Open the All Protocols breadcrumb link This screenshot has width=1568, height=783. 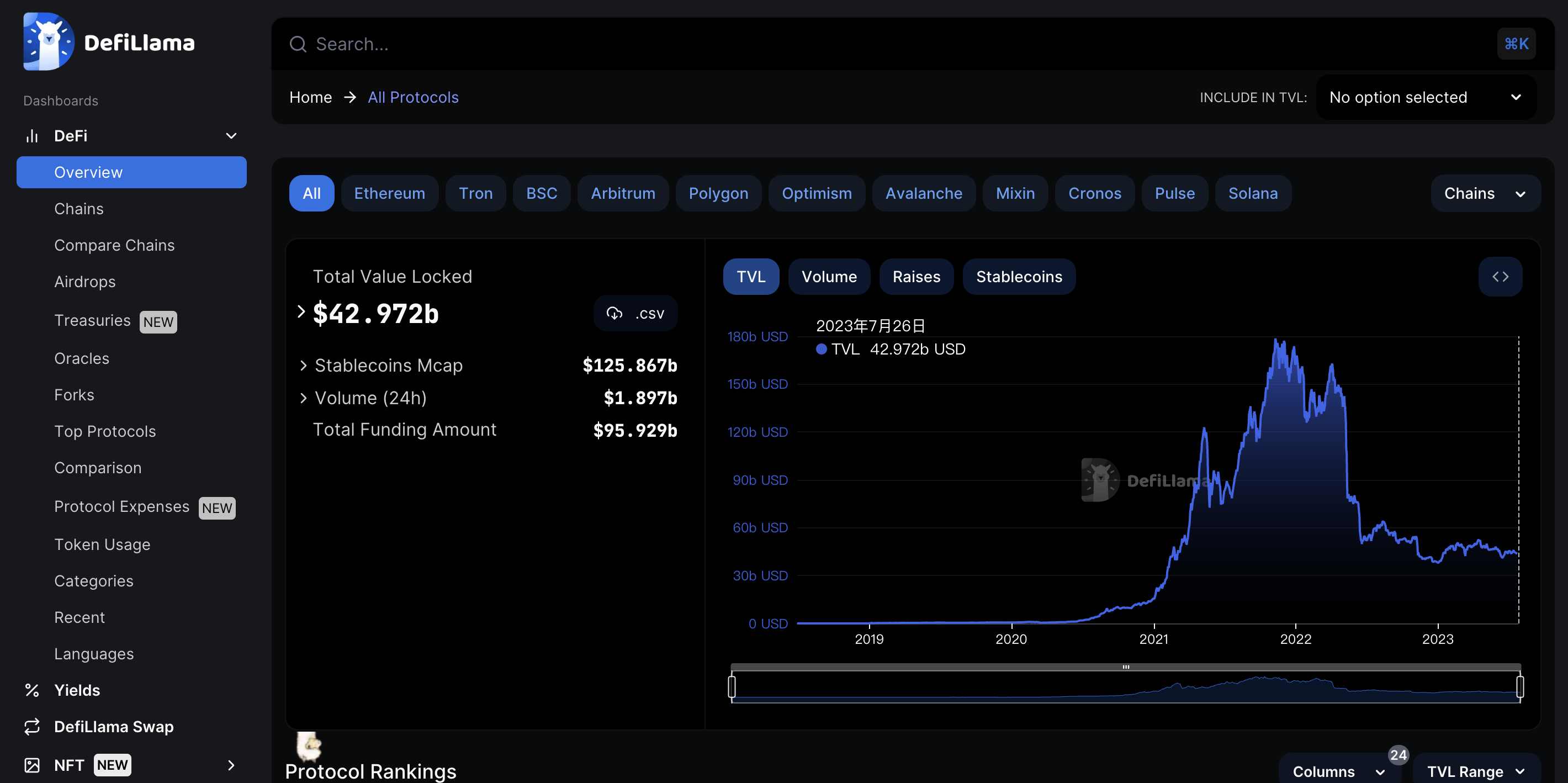coord(412,97)
